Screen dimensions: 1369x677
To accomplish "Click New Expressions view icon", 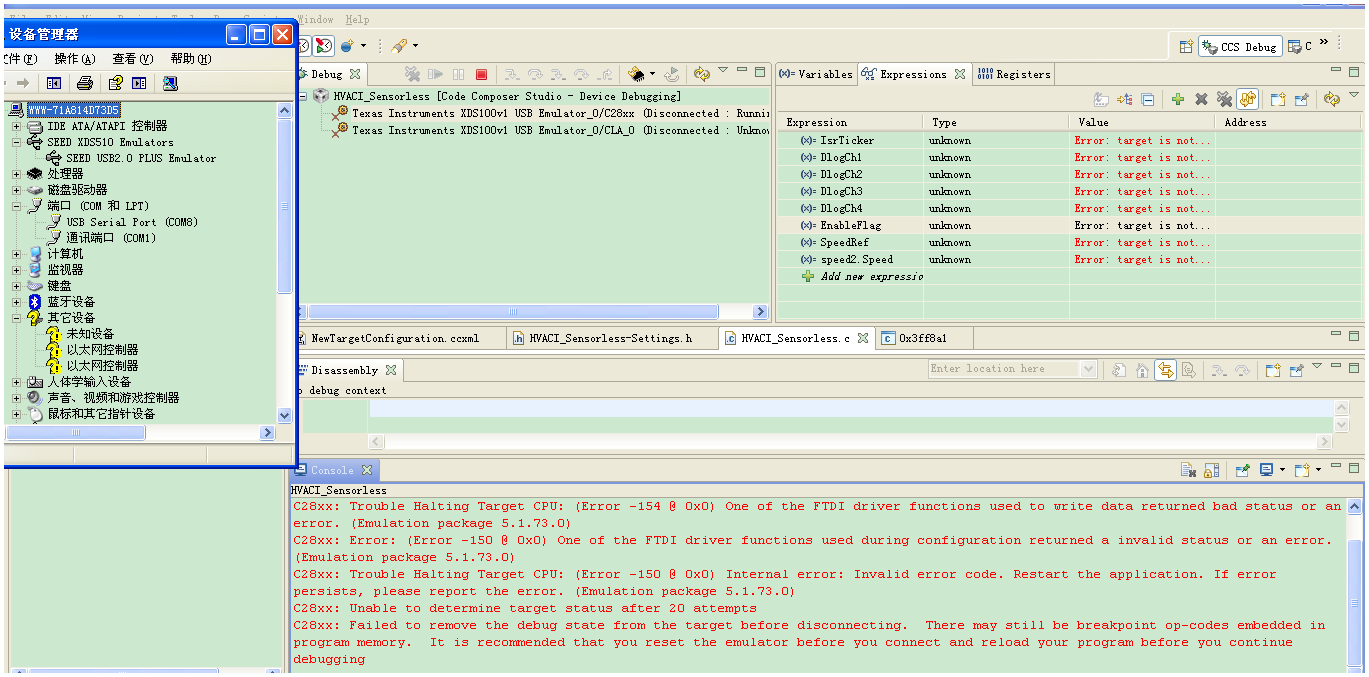I will [x=1277, y=99].
